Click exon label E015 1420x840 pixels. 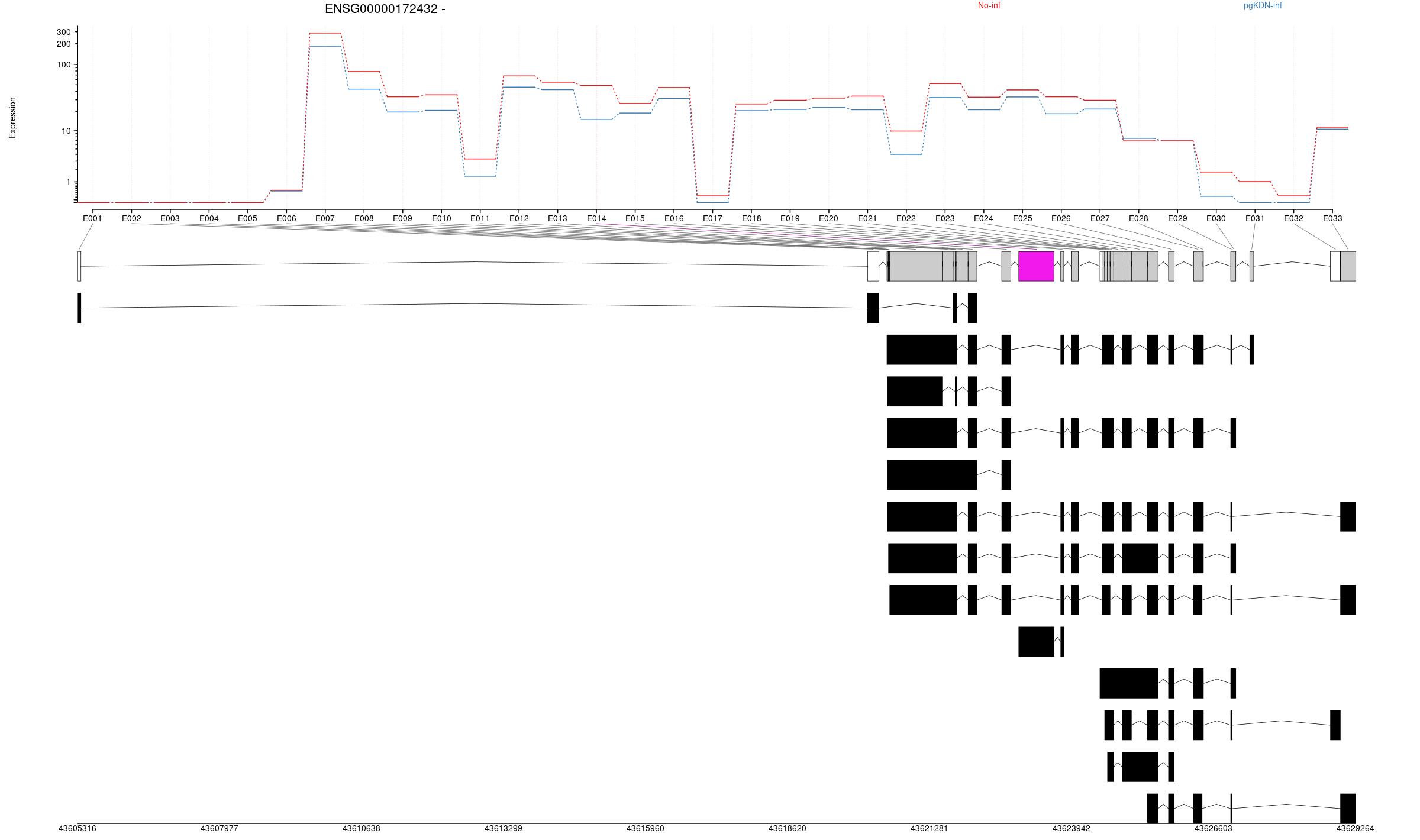635,218
